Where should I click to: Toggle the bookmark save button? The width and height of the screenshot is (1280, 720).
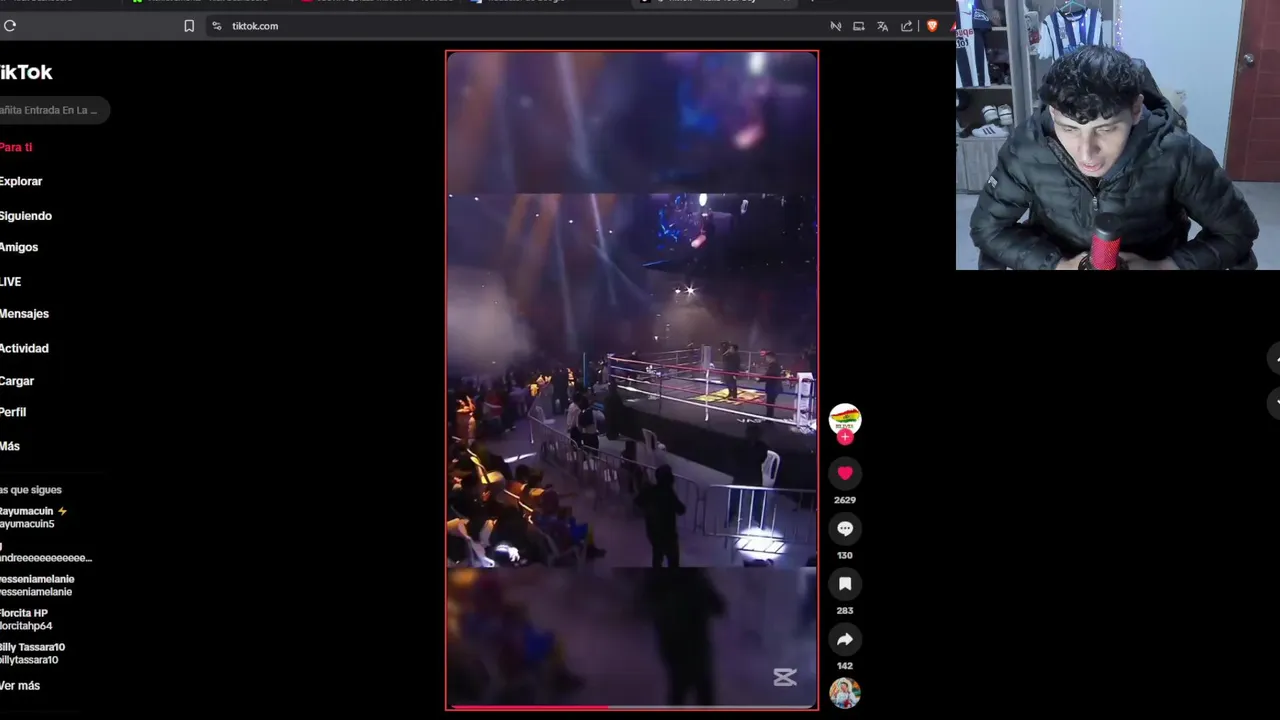(x=845, y=584)
